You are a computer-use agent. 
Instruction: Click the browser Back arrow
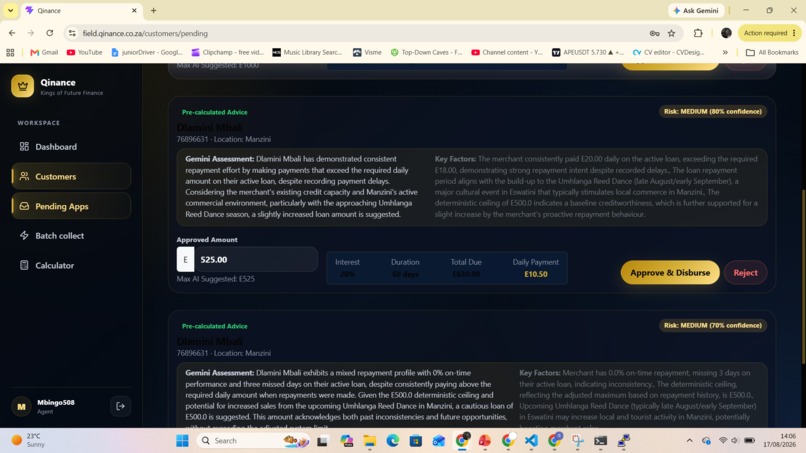click(x=12, y=33)
